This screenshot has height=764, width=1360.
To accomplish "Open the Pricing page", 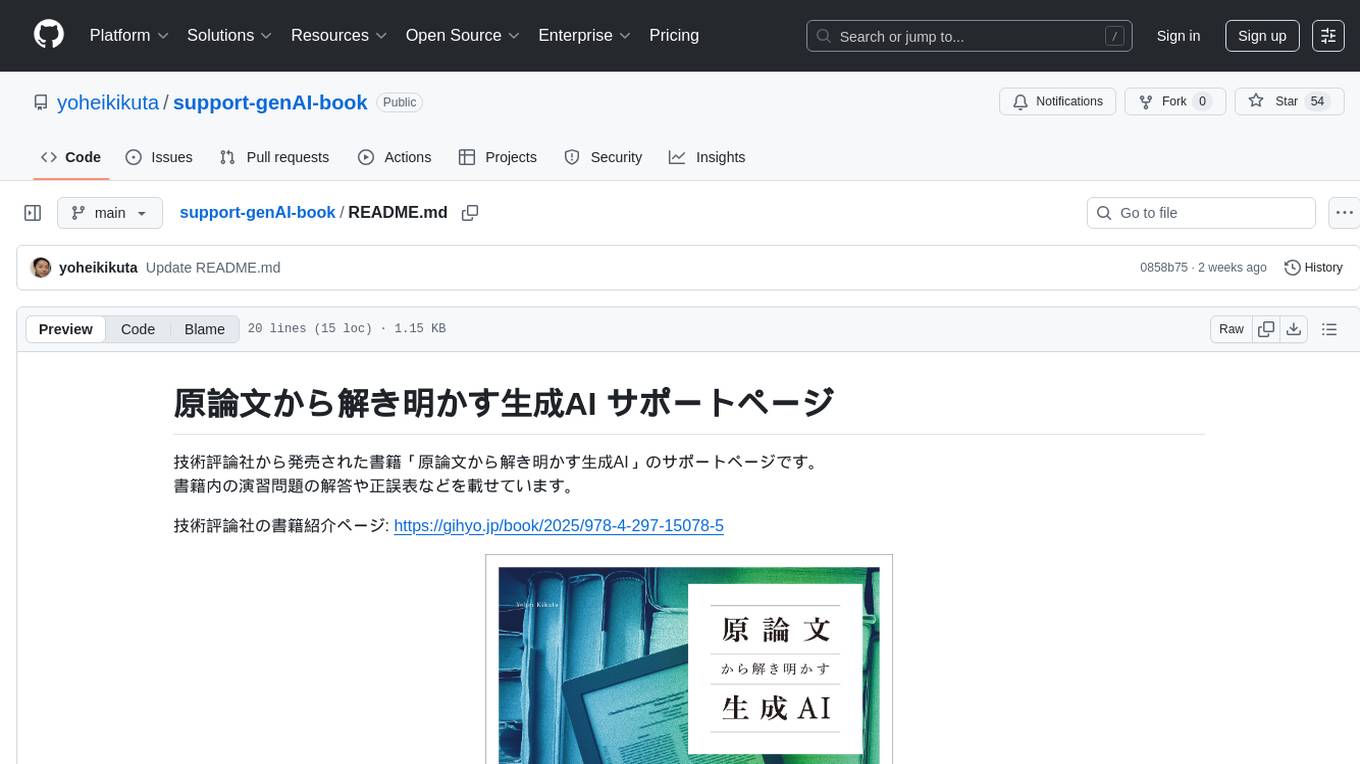I will 674,35.
